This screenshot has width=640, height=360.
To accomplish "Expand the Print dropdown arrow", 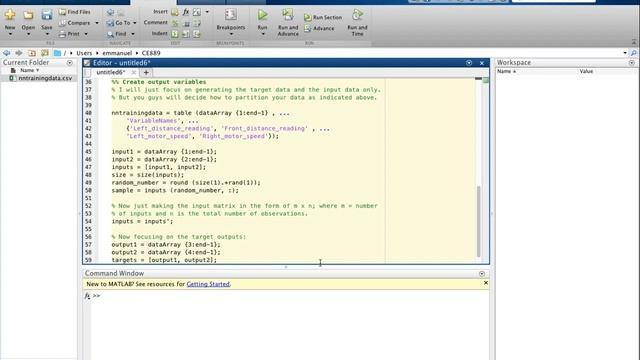I will (86, 34).
